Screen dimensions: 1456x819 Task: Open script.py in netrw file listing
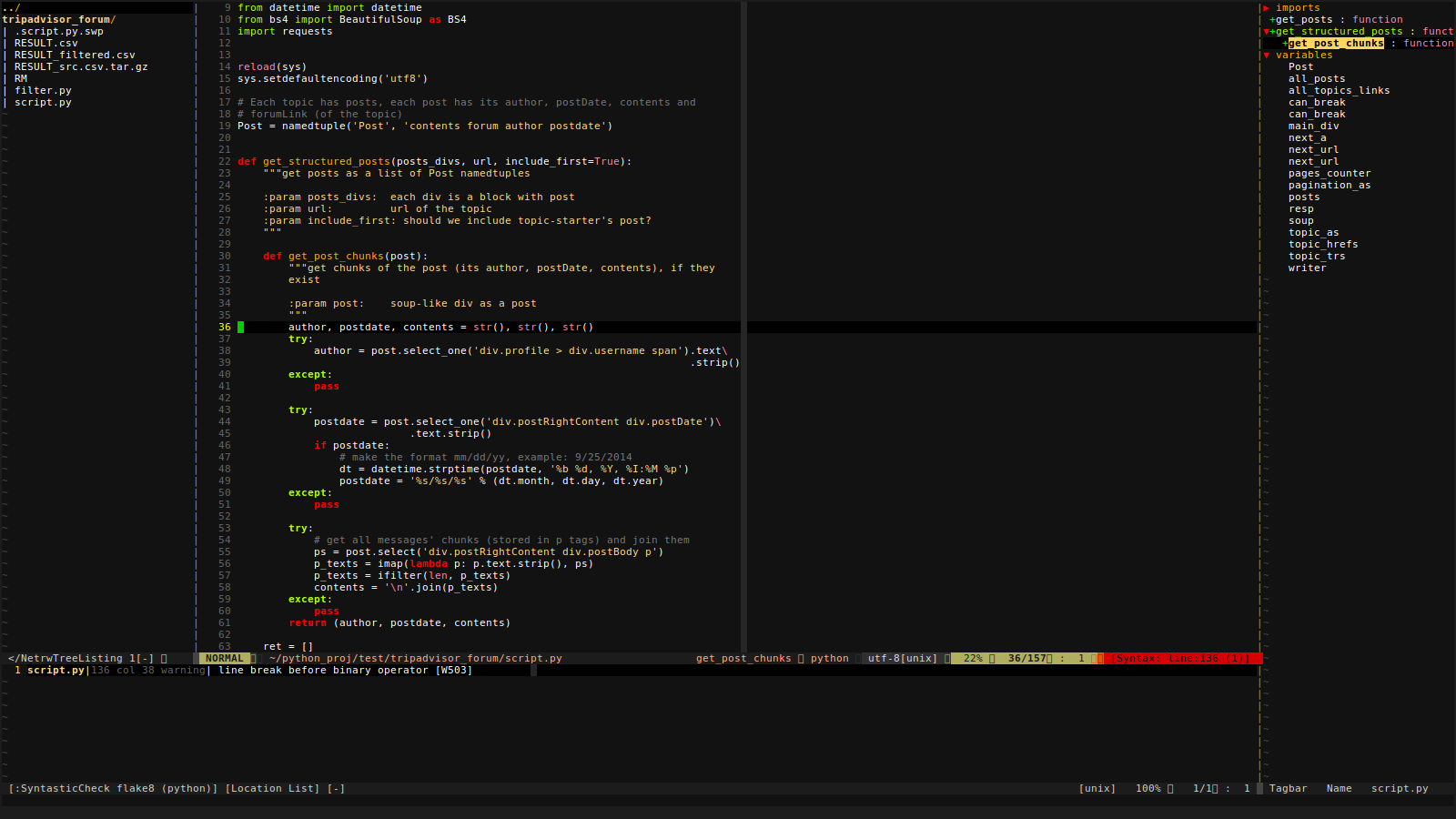(x=43, y=102)
